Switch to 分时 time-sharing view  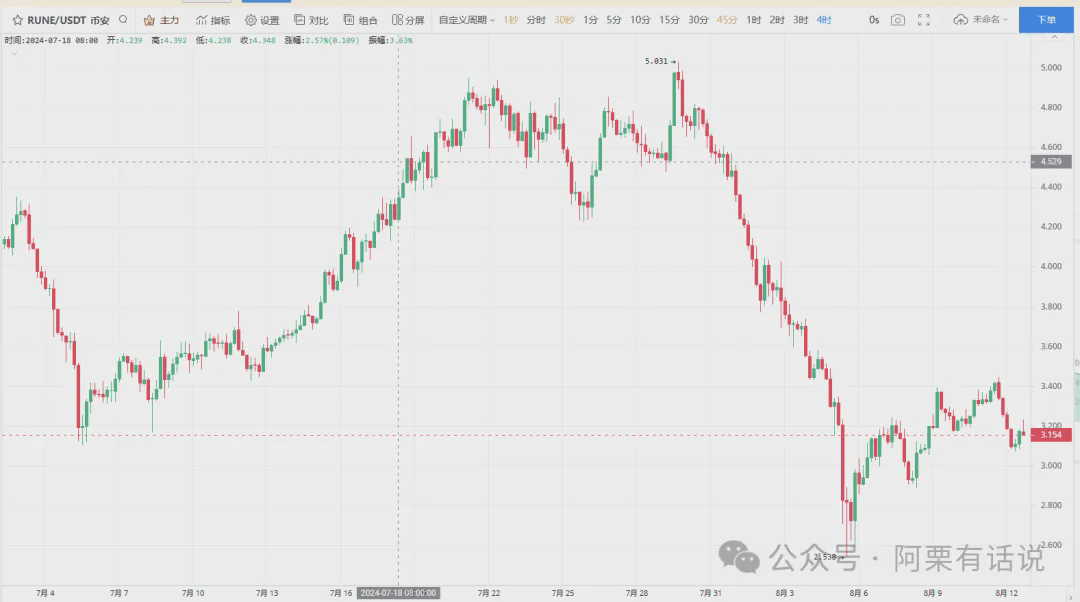point(536,20)
